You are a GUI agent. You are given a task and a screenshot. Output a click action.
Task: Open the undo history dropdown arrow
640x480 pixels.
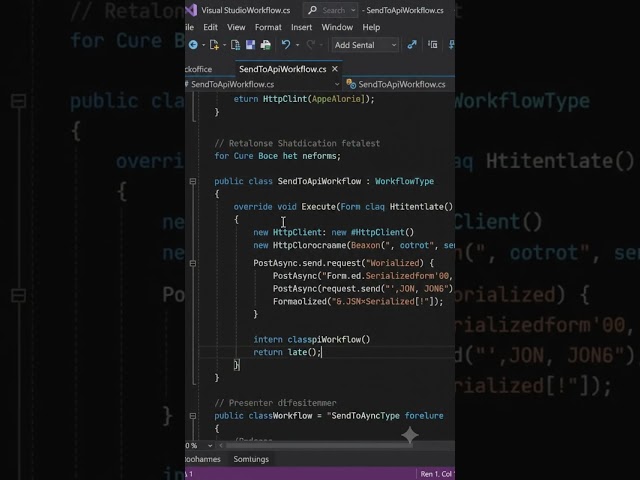click(297, 45)
